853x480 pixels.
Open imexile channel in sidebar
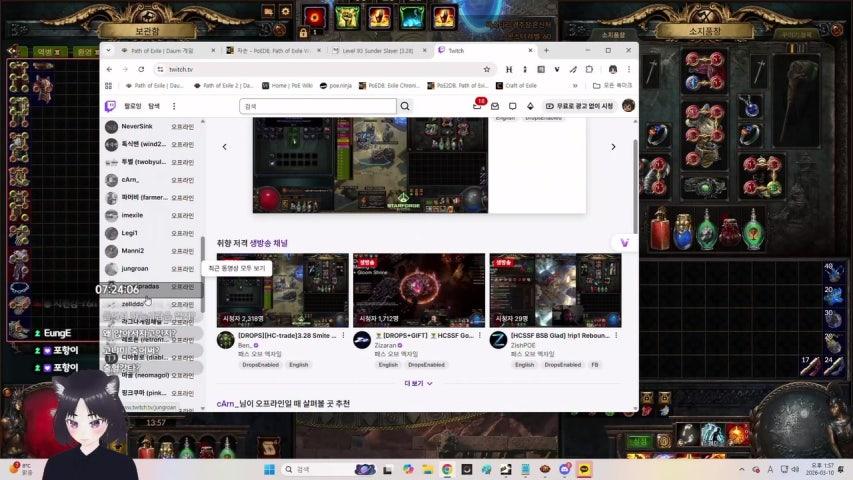coord(152,216)
